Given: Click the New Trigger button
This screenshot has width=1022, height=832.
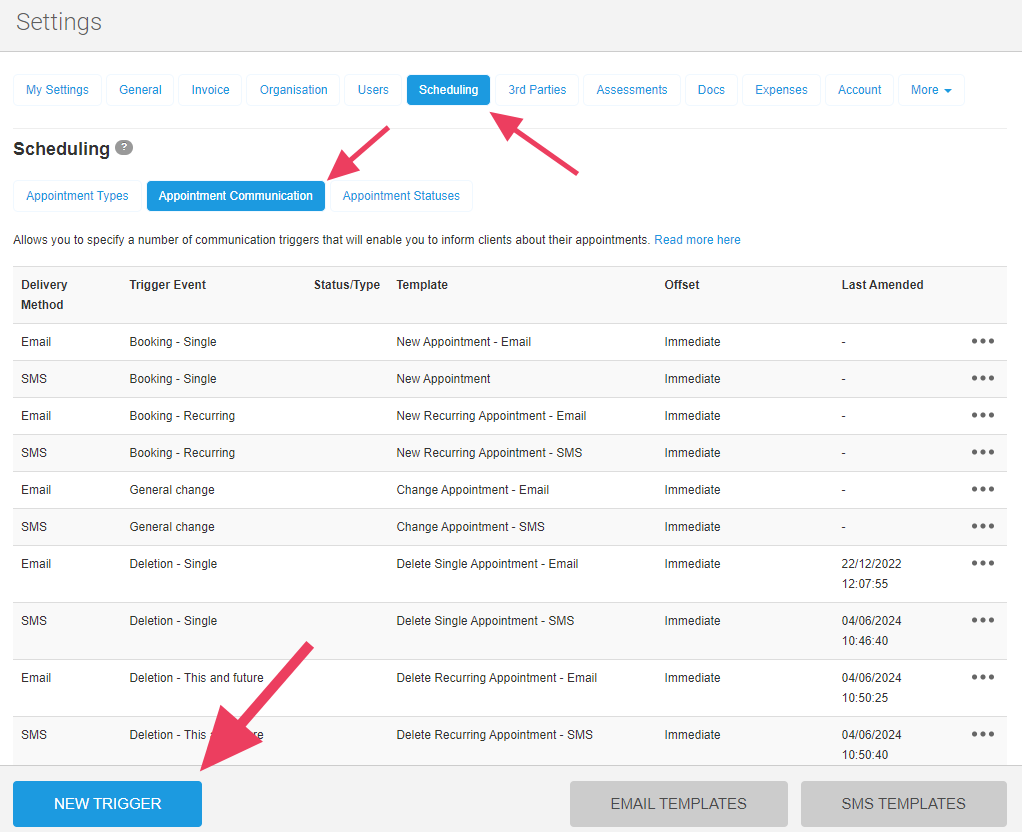Looking at the screenshot, I should [x=107, y=804].
